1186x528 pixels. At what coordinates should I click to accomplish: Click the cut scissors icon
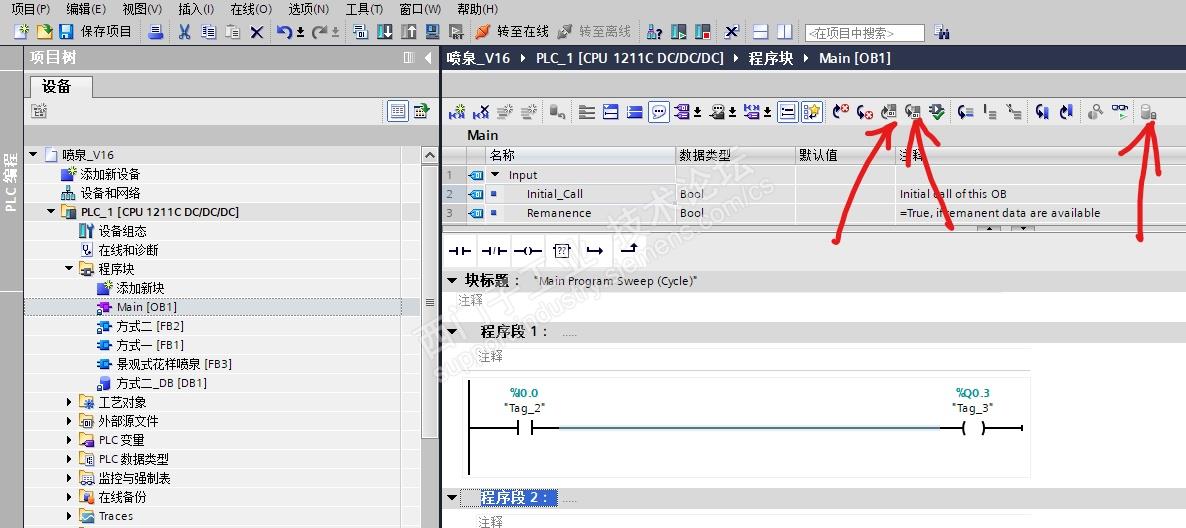click(x=185, y=32)
